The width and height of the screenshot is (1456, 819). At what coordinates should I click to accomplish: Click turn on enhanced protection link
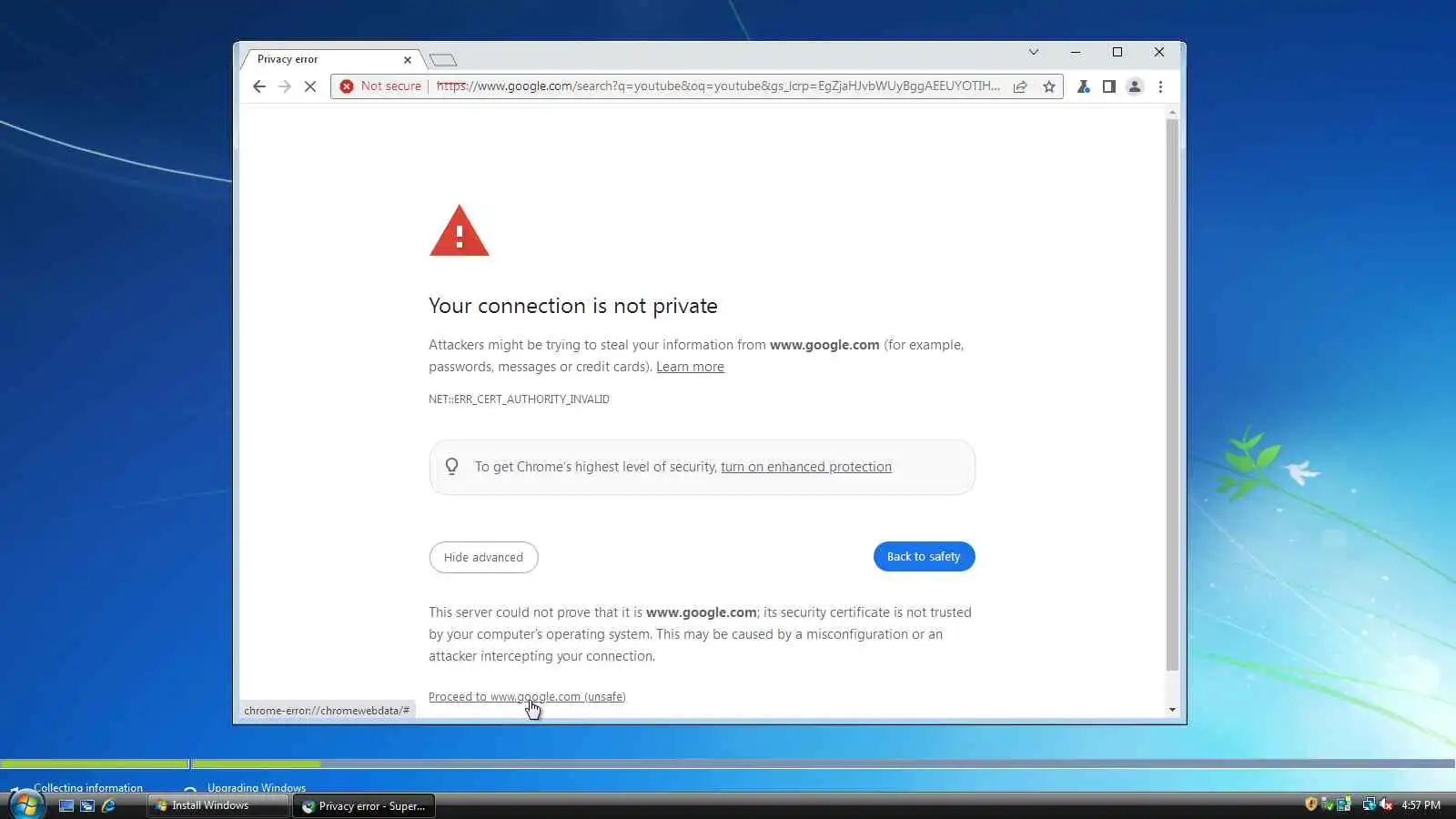coord(806,467)
